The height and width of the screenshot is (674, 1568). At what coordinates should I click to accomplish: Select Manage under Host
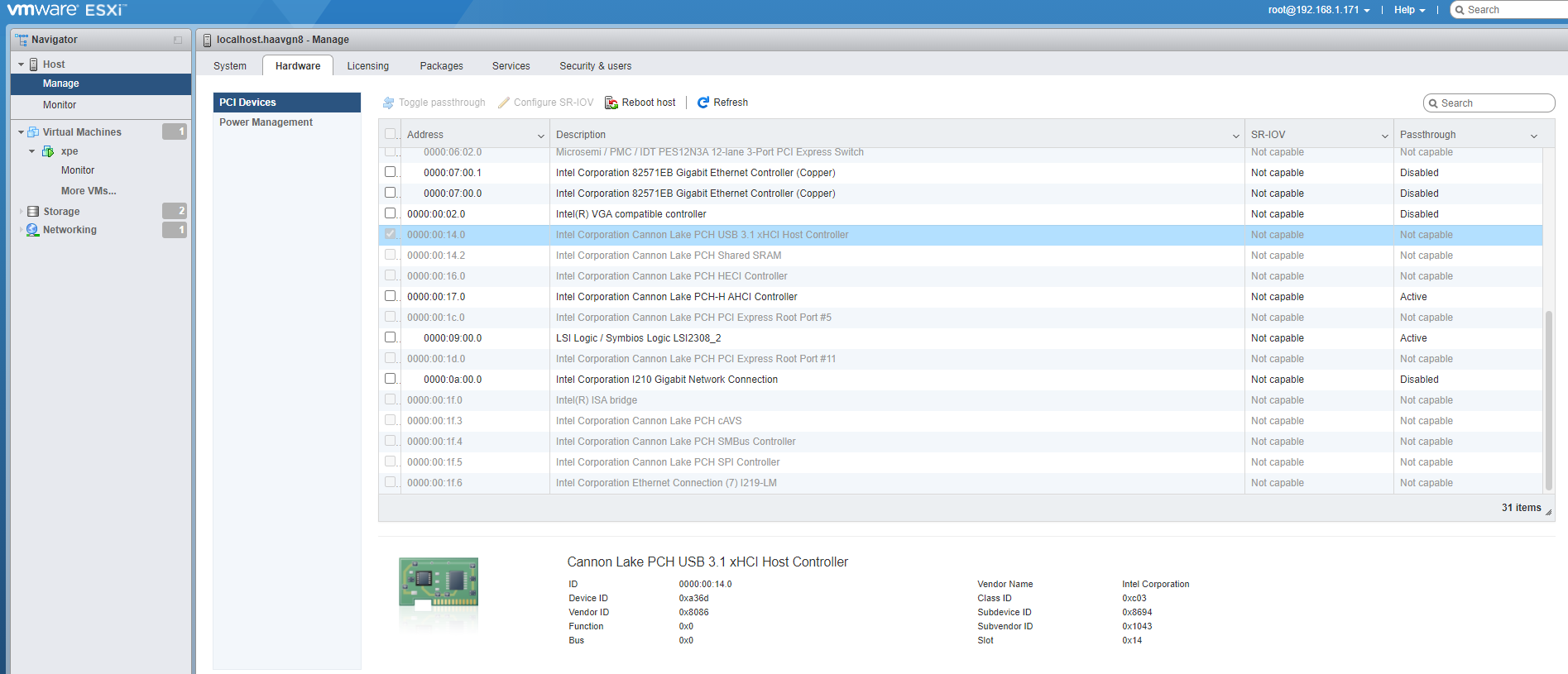[x=101, y=84]
